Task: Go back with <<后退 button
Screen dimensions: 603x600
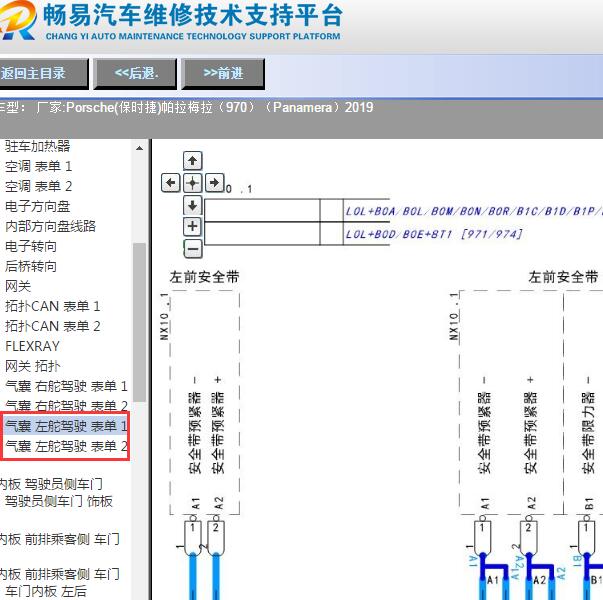Action: pos(135,73)
